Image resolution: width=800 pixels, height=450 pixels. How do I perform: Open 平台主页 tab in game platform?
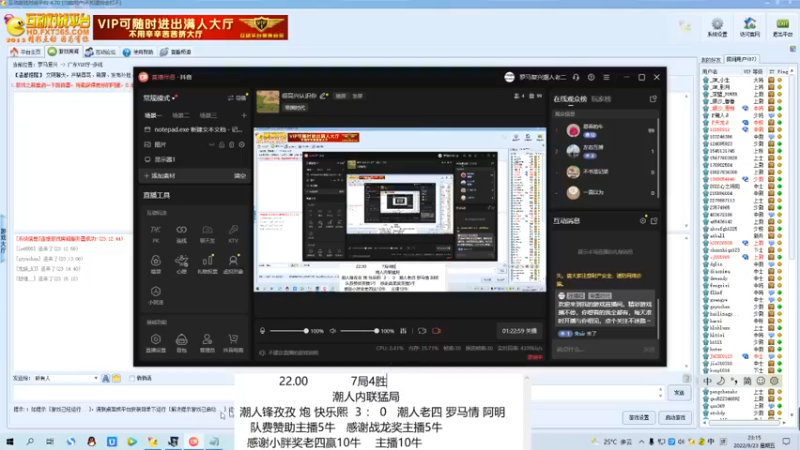pos(26,52)
